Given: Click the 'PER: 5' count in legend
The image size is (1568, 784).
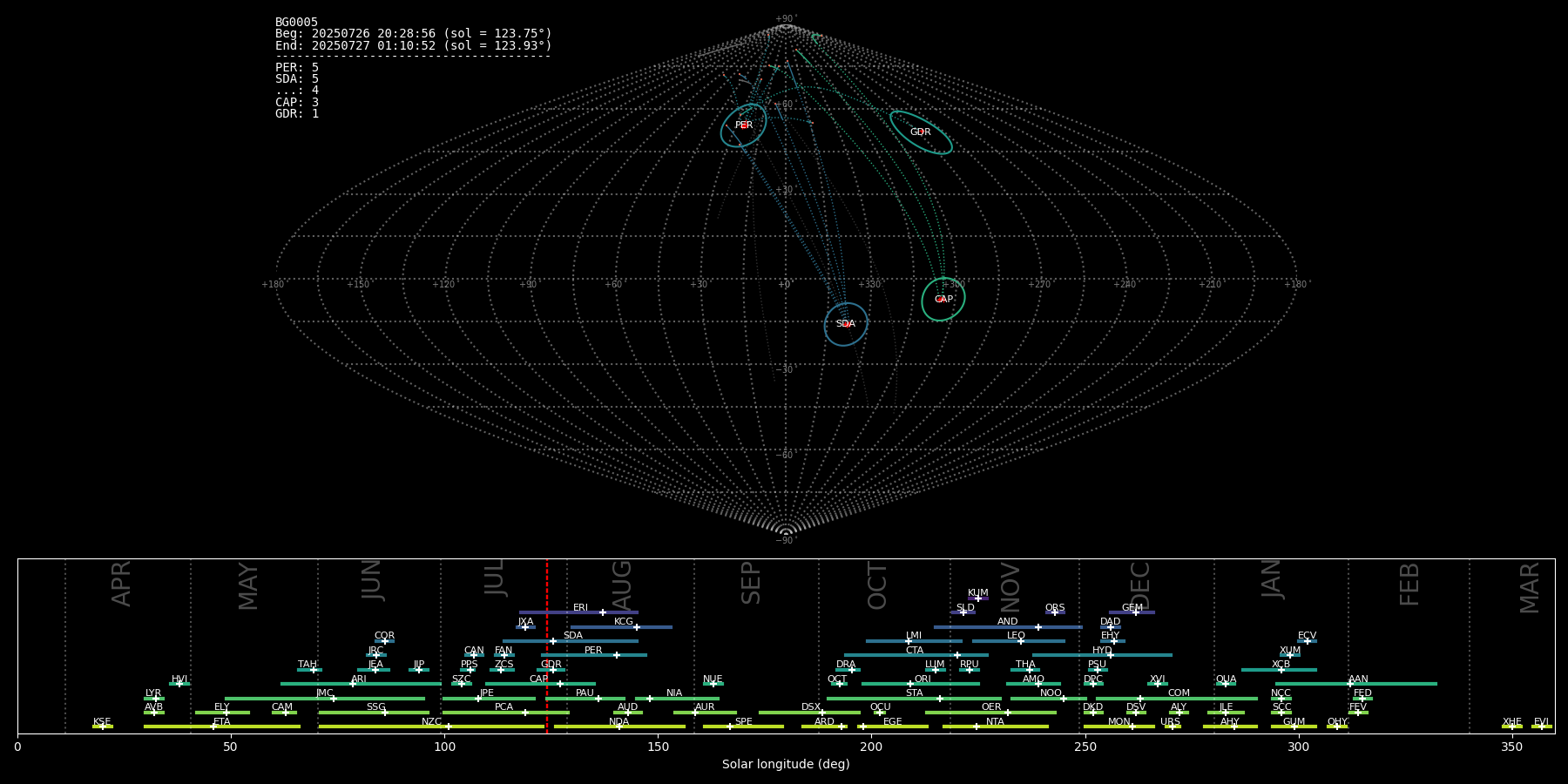Looking at the screenshot, I should 297,67.
